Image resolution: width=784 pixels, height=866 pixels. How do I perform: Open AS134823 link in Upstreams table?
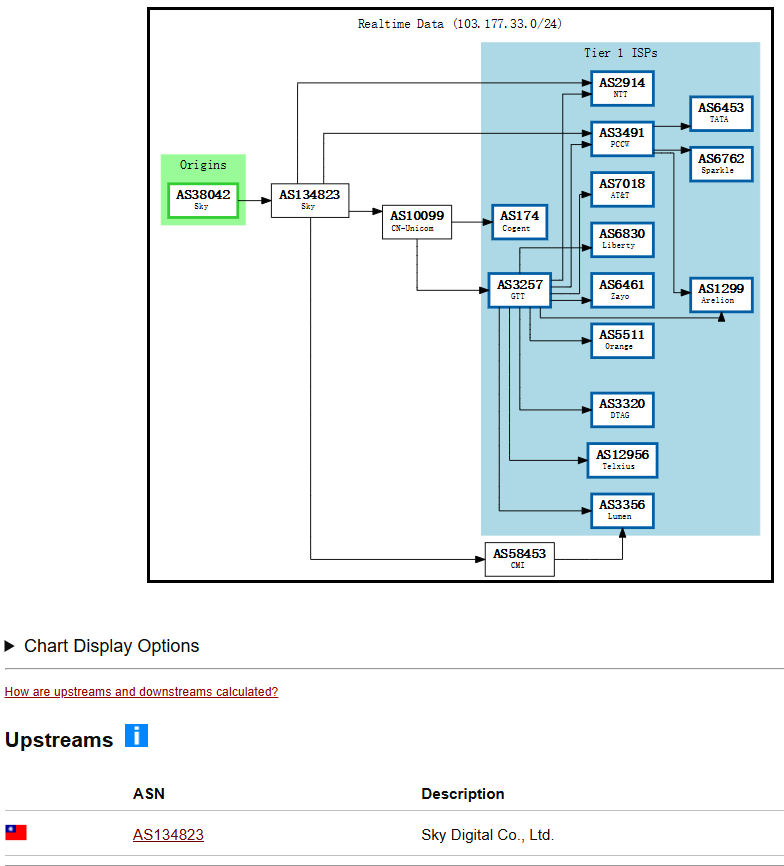click(168, 835)
